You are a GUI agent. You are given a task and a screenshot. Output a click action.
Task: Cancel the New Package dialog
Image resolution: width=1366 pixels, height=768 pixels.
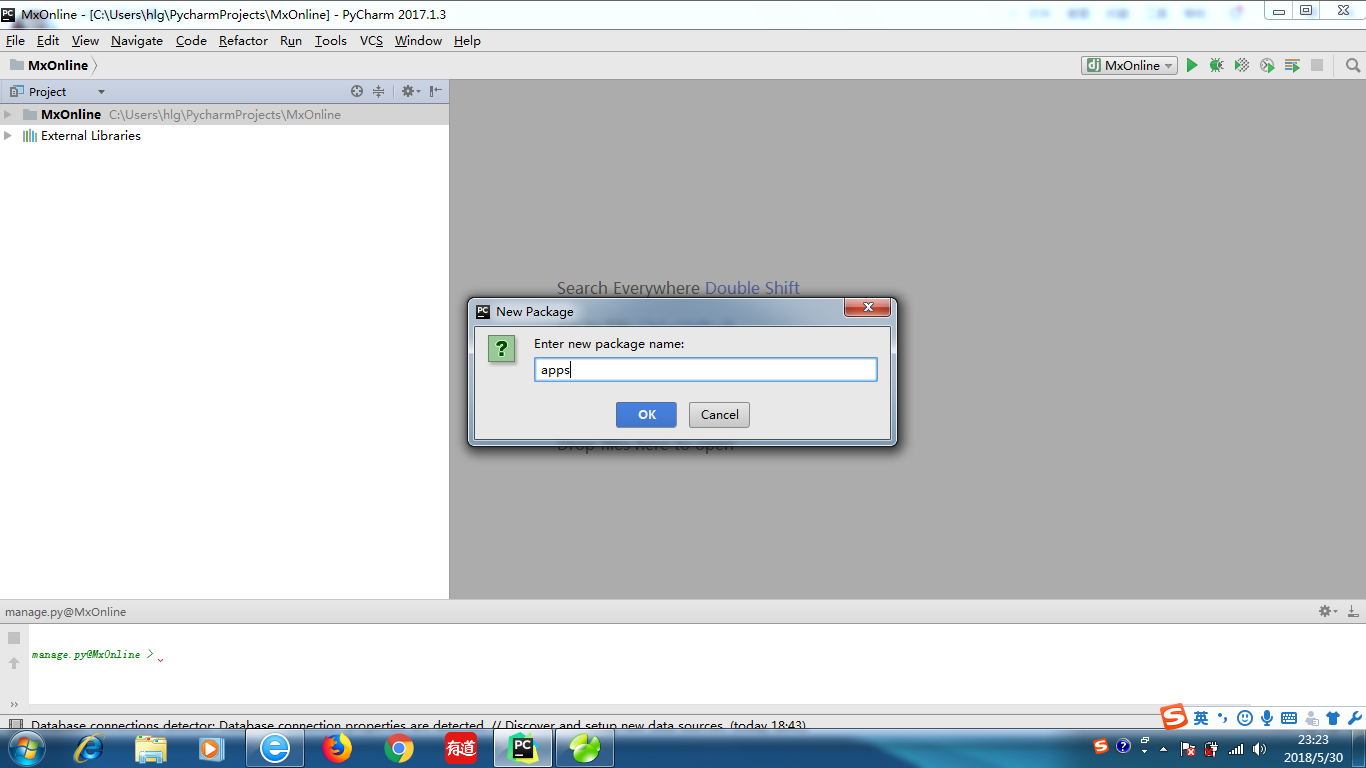pyautogui.click(x=719, y=415)
